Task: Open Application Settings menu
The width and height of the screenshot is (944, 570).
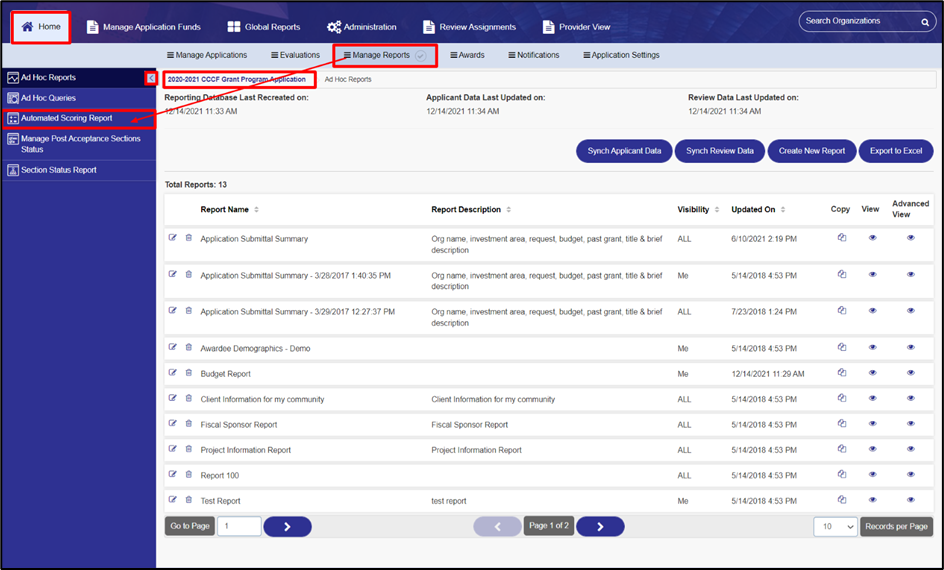Action: [621, 55]
